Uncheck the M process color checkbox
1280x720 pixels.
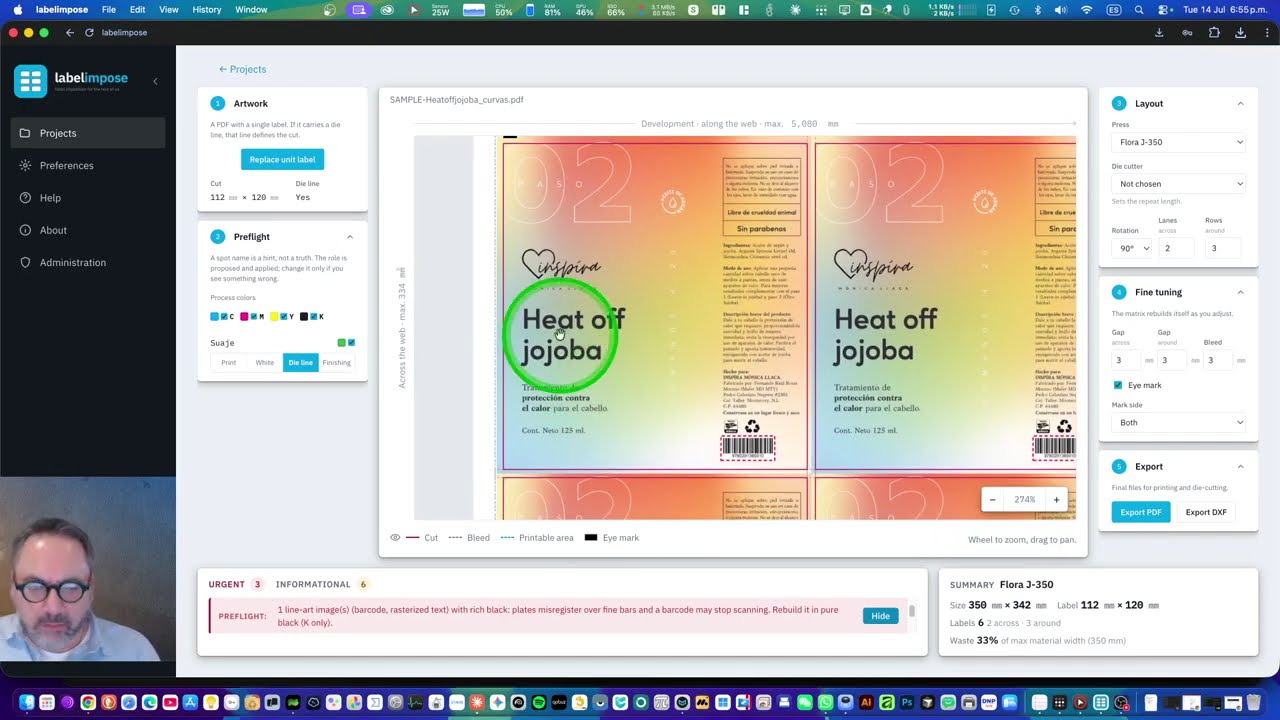(254, 317)
